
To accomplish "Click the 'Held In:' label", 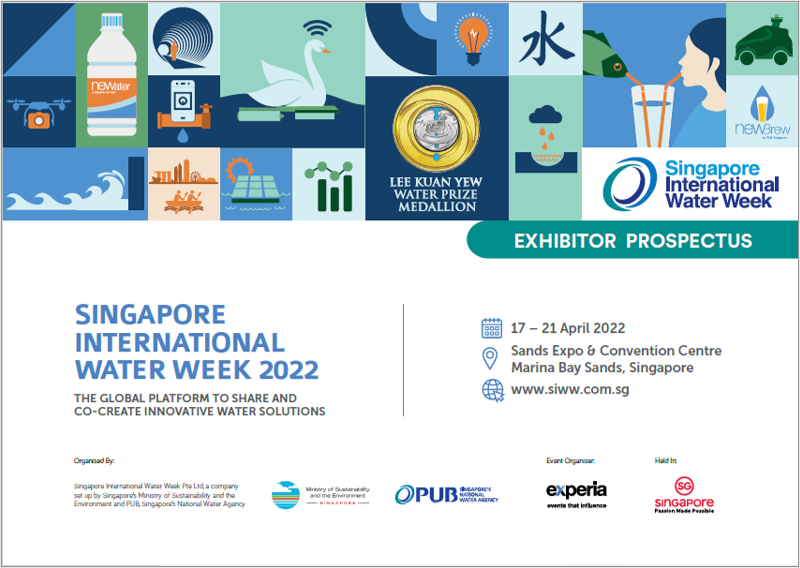I will [x=666, y=461].
